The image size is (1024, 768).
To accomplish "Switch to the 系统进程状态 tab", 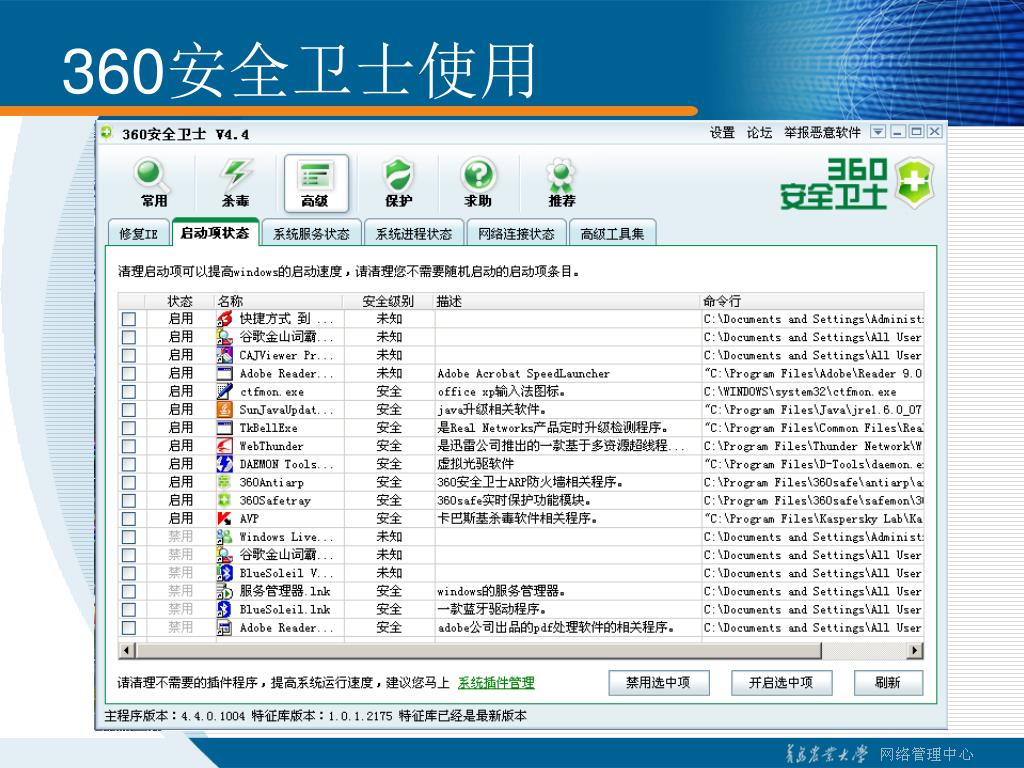I will click(413, 233).
